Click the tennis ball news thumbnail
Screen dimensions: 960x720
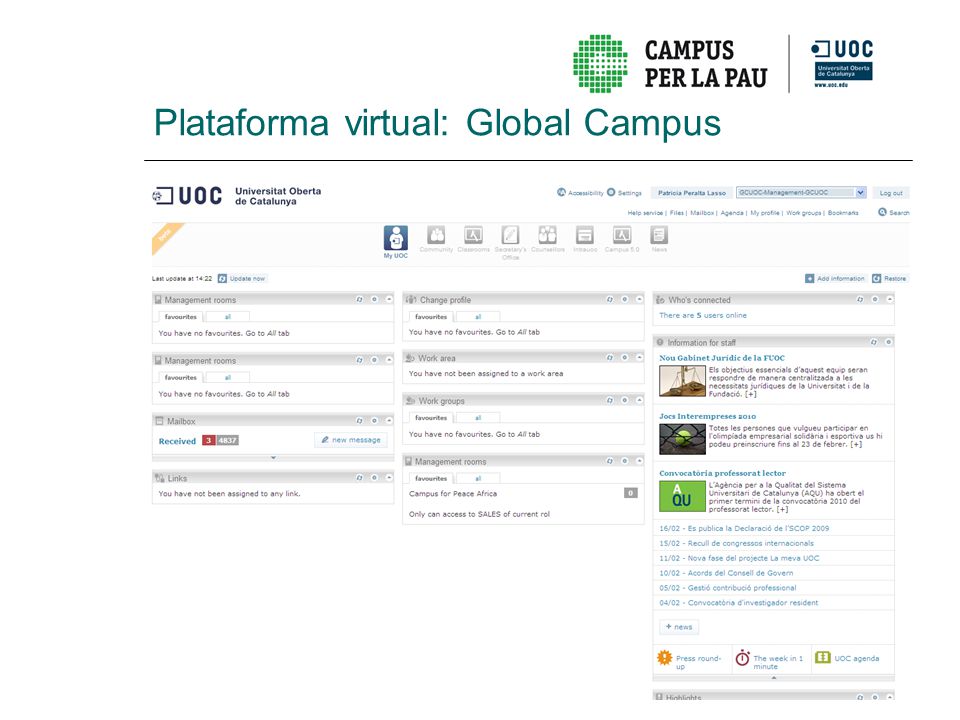click(x=682, y=439)
